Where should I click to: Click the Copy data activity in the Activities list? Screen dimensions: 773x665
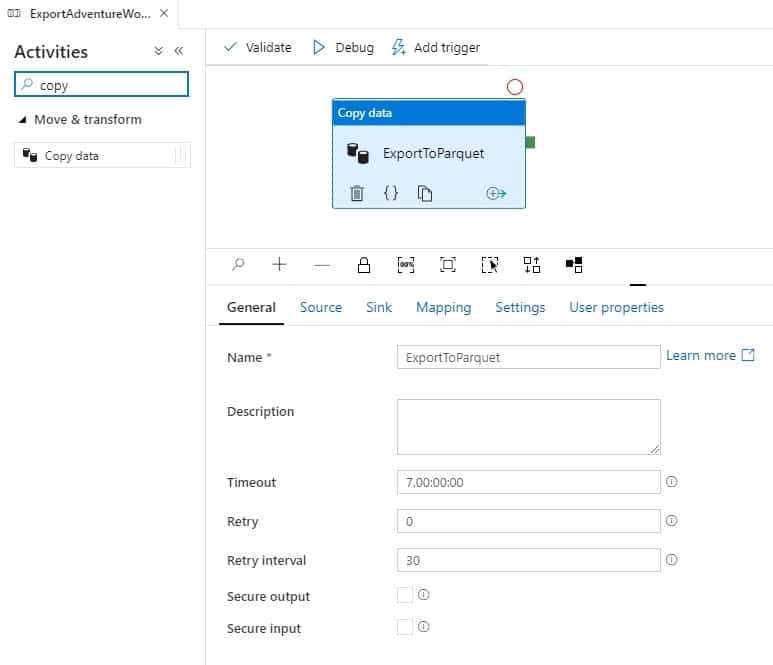pos(102,155)
